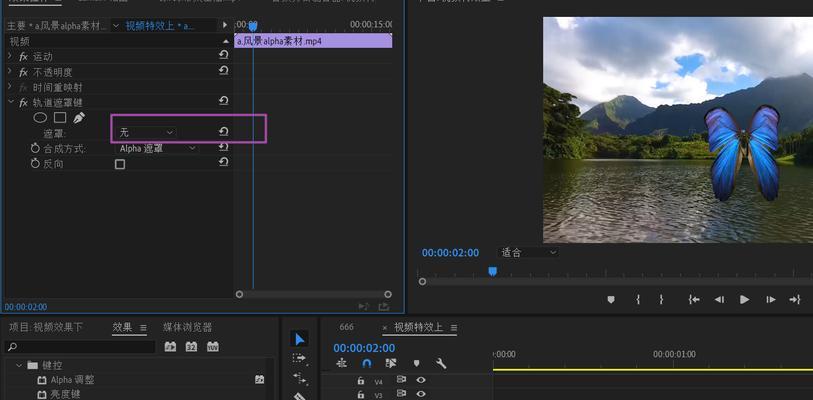Toggle sync lock for track V4

(401, 380)
